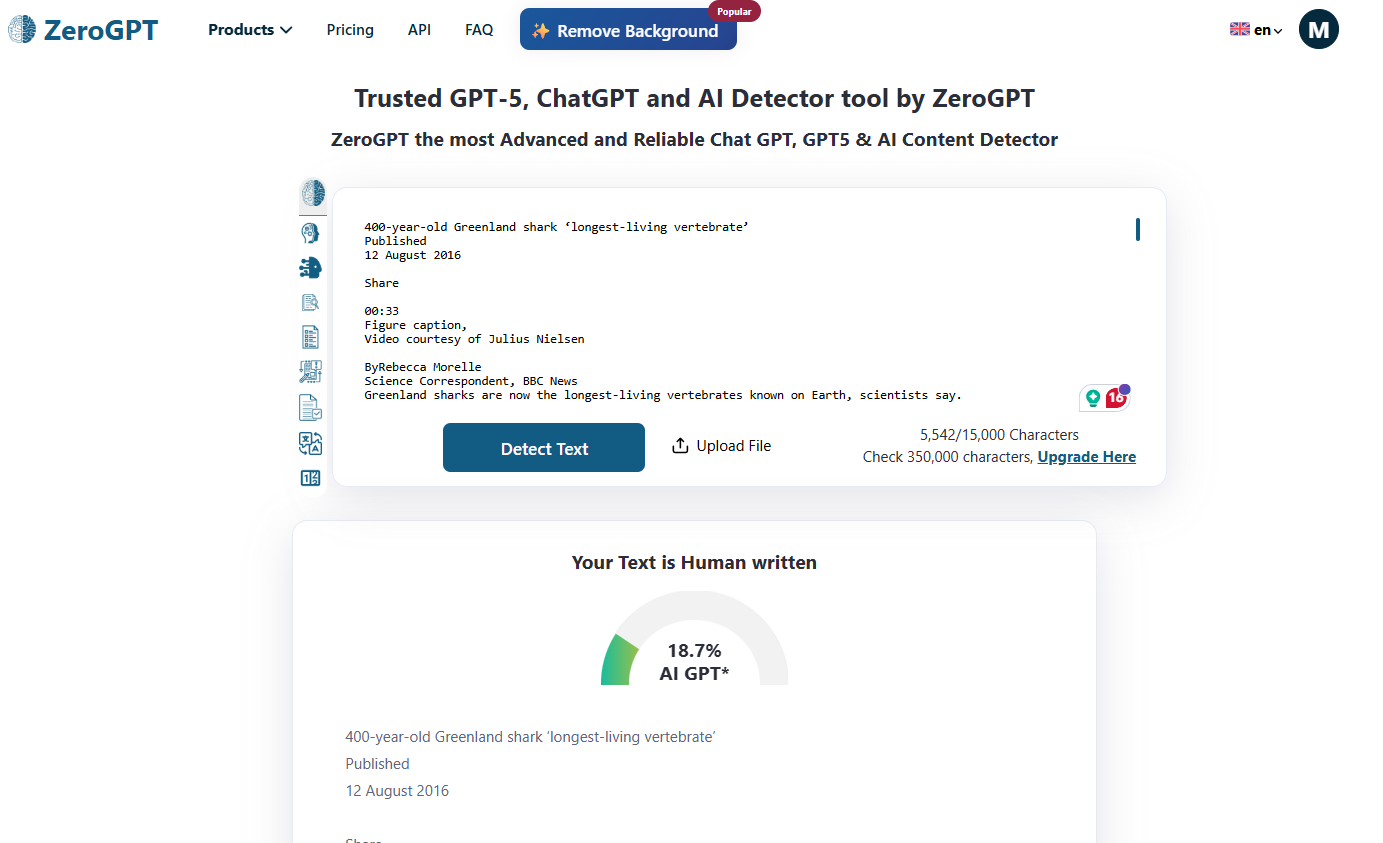Open the en language selector

pos(1256,30)
